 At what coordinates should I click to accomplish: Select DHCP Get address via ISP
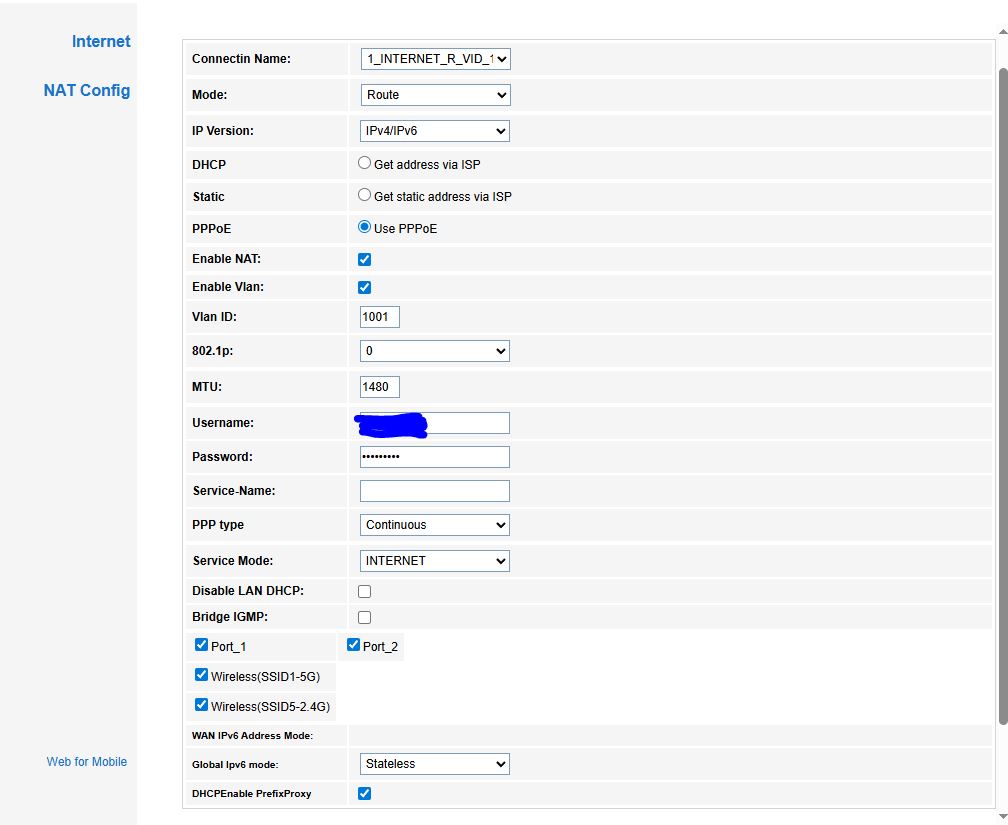point(365,163)
